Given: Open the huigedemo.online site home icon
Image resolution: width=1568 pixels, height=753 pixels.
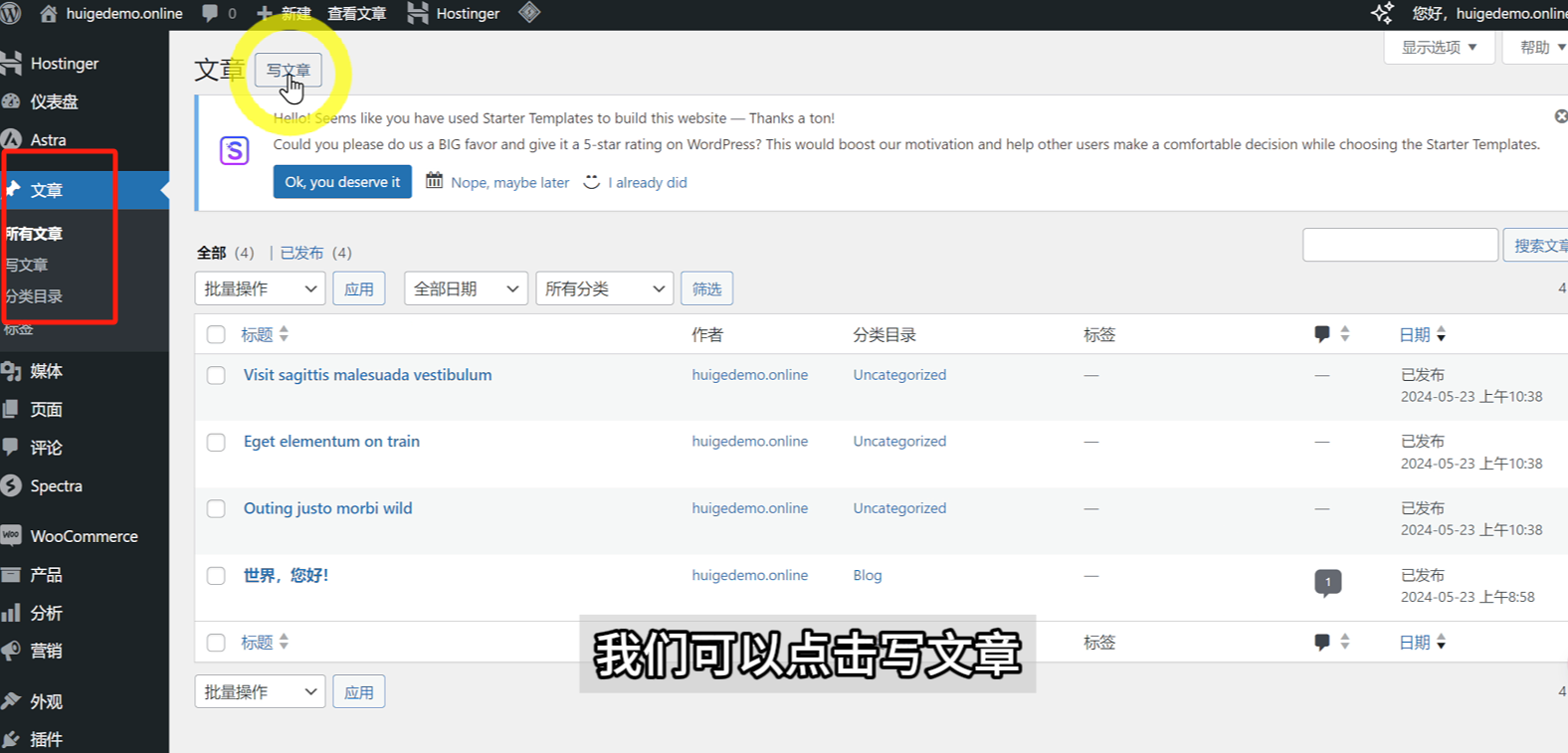Looking at the screenshot, I should [48, 13].
